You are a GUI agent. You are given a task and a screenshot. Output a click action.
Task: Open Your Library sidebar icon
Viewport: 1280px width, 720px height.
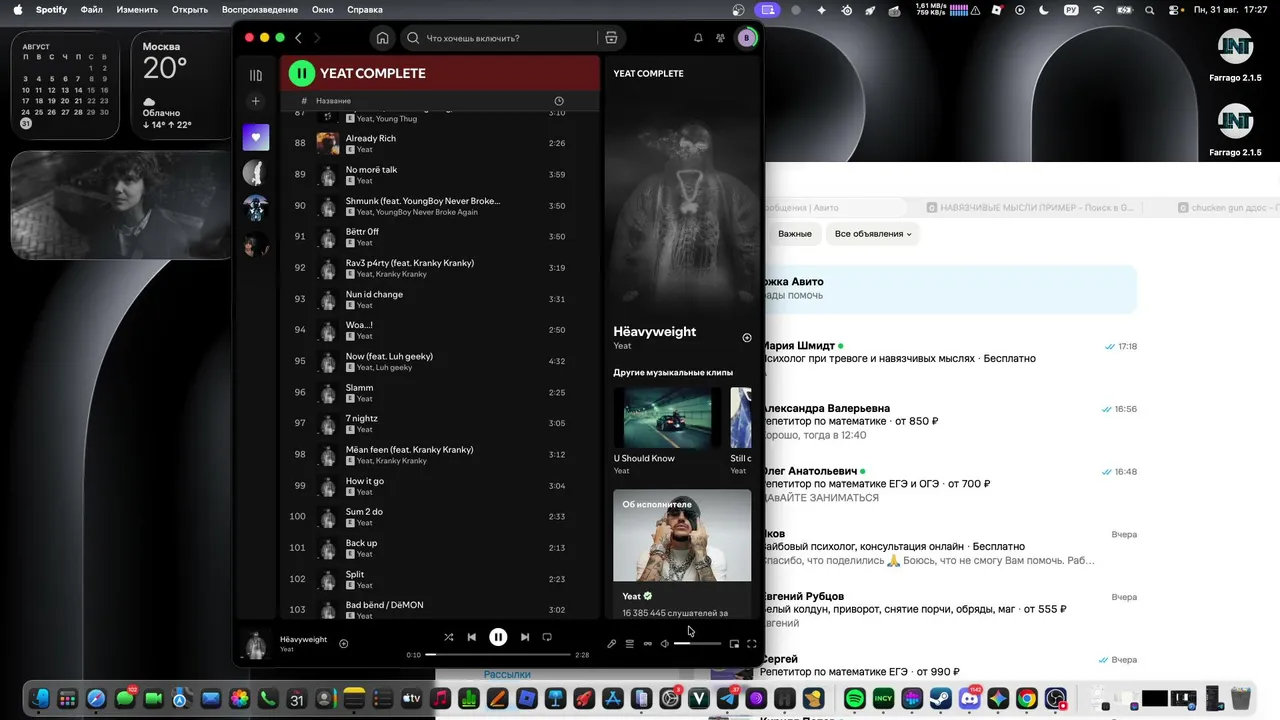tap(256, 75)
